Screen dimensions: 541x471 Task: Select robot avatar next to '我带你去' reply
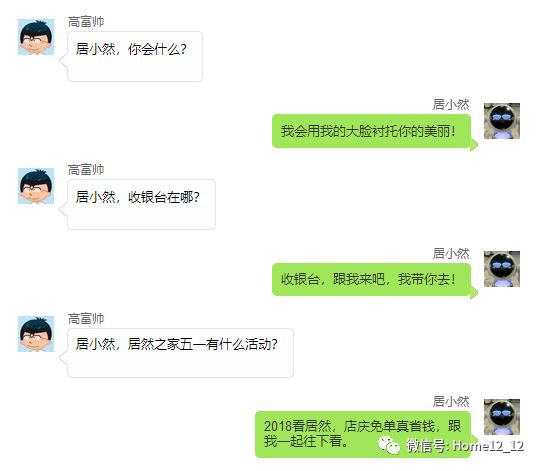coord(502,269)
